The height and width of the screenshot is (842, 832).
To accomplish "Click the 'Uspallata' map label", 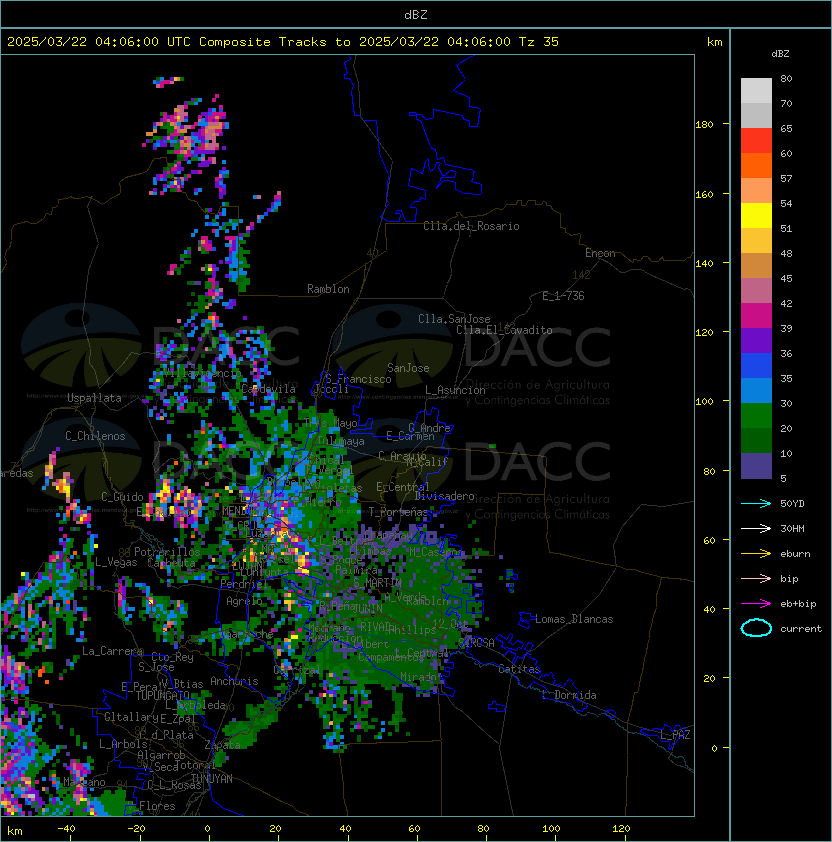I will coord(94,398).
